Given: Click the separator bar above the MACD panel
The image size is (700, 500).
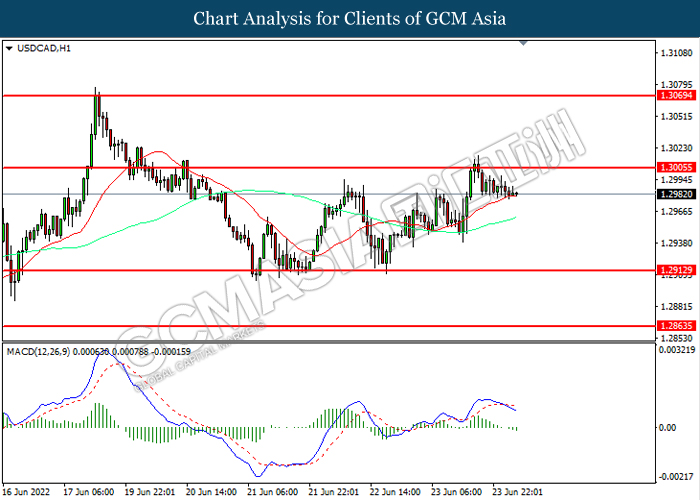Looking at the screenshot, I should click(x=329, y=342).
